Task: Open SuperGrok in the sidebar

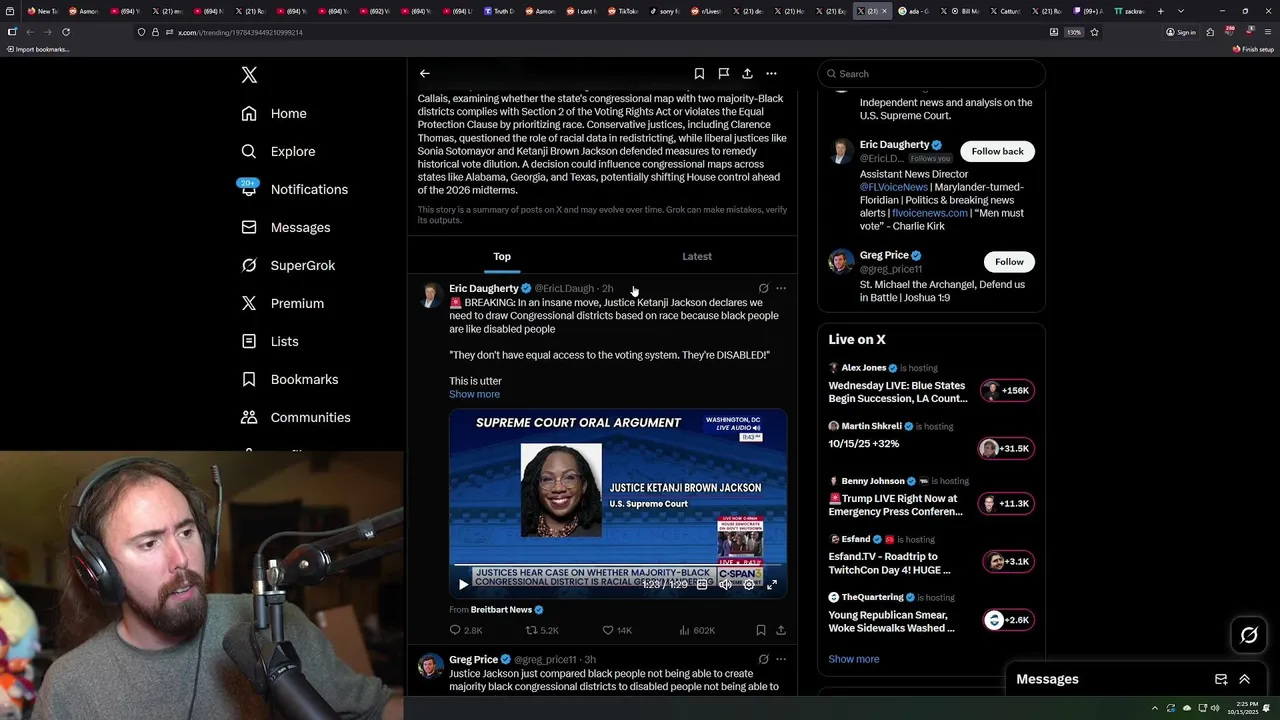Action: point(288,265)
